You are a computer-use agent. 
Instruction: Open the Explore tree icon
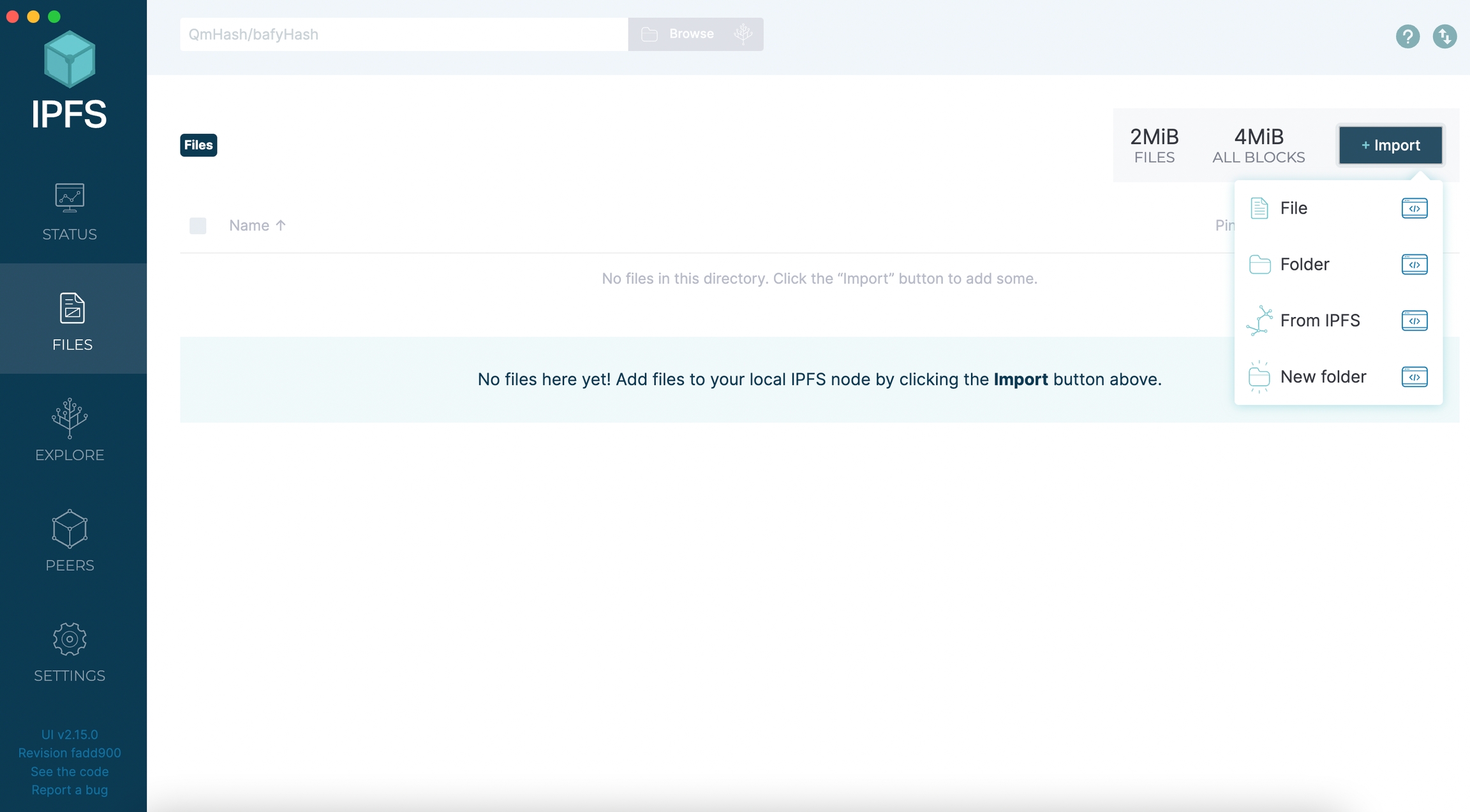click(x=70, y=418)
